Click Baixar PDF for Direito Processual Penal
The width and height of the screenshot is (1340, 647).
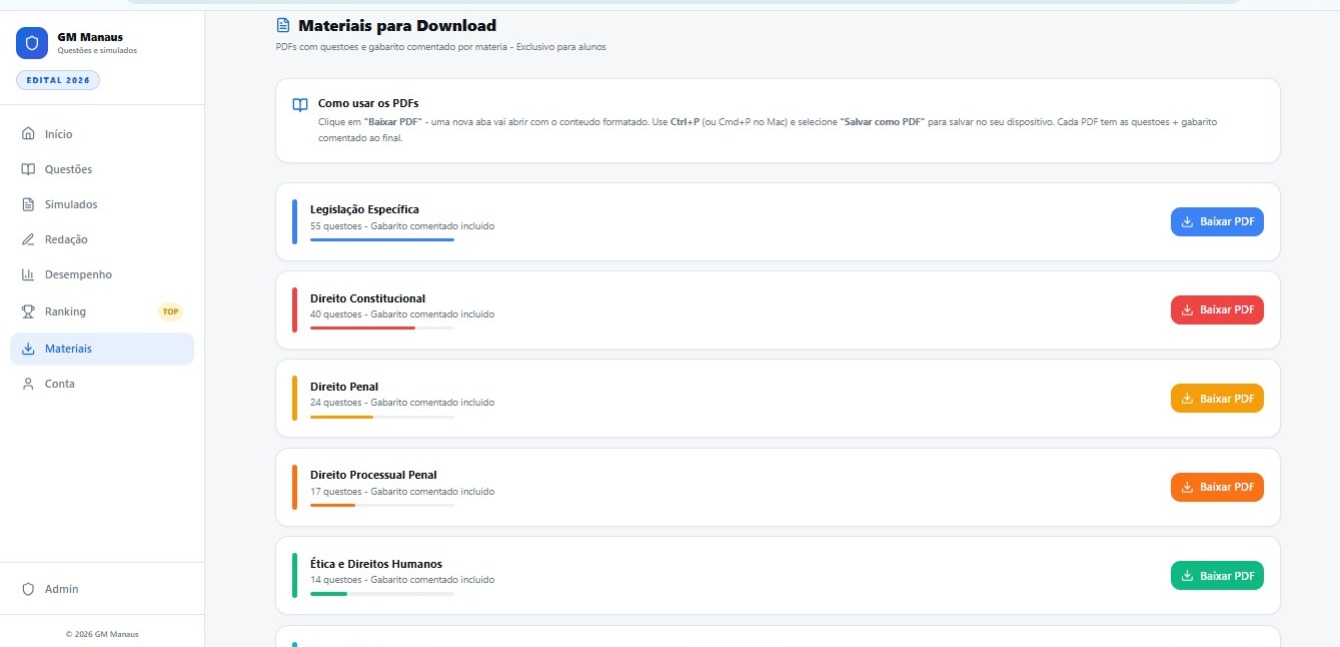pyautogui.click(x=1217, y=487)
